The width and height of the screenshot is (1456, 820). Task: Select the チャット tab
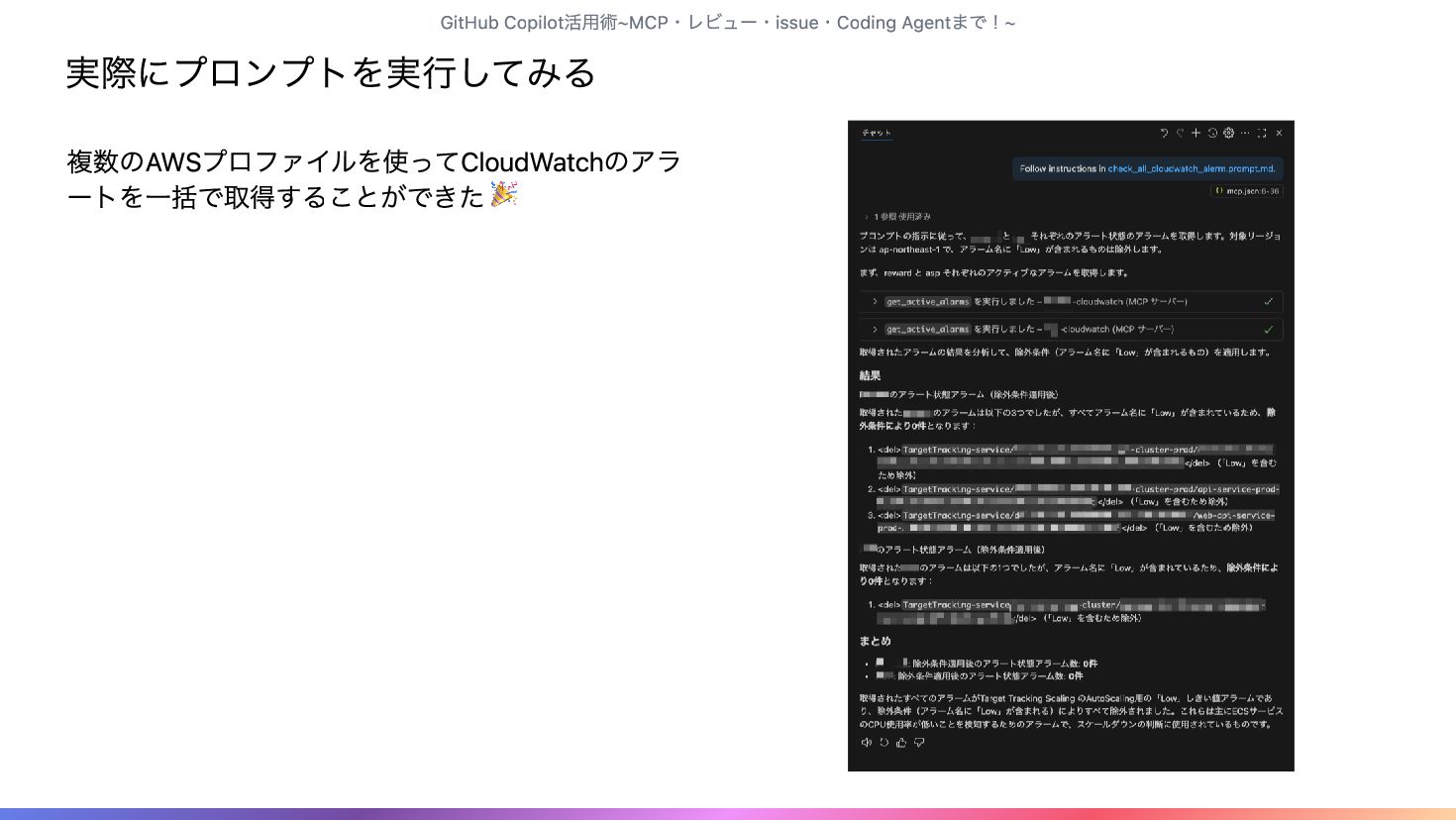pyautogui.click(x=876, y=133)
